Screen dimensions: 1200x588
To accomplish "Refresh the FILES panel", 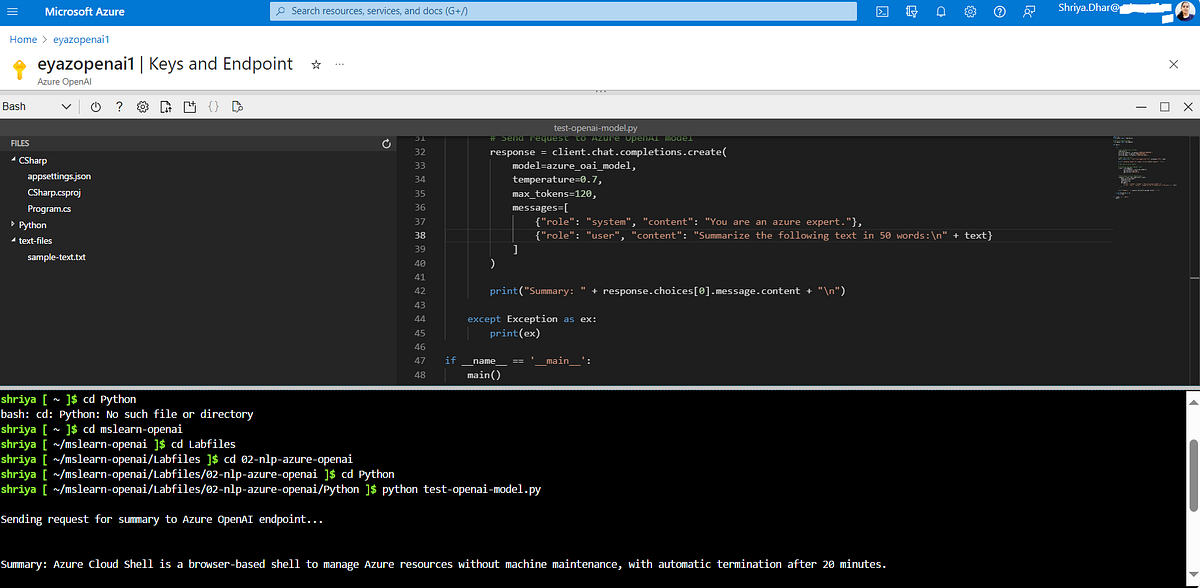I will point(386,143).
